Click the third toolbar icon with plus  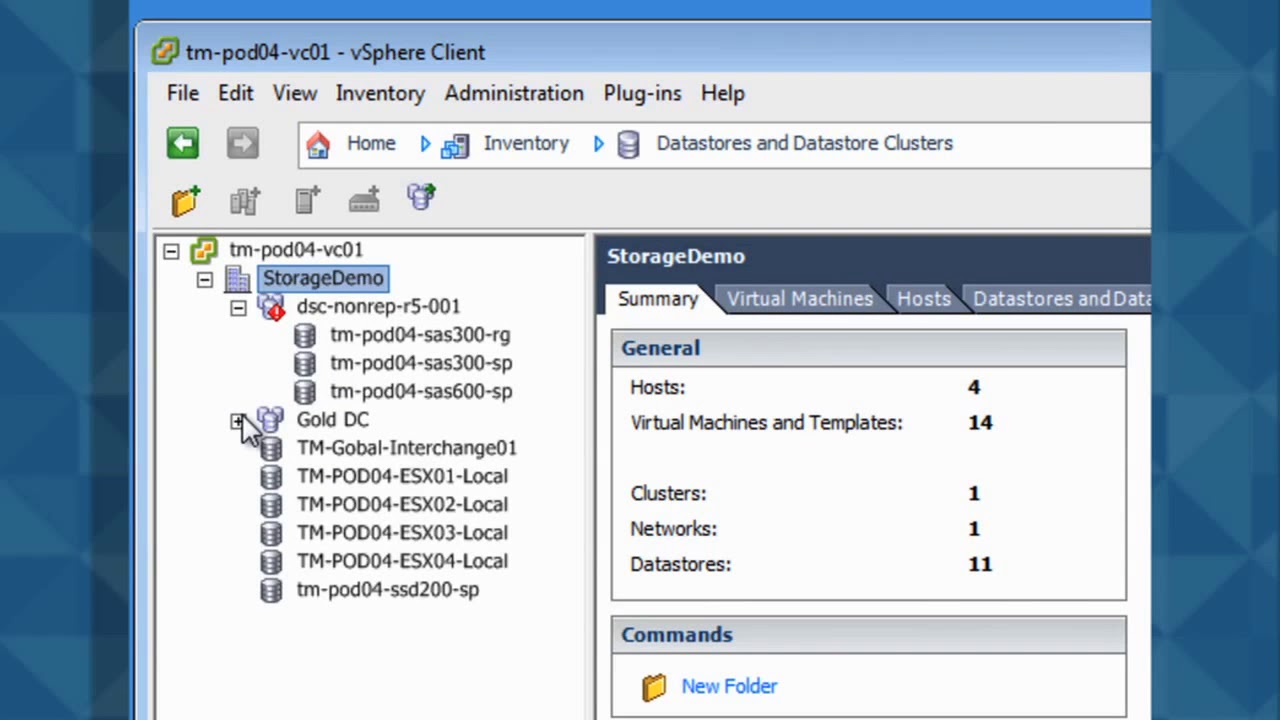pyautogui.click(x=307, y=200)
